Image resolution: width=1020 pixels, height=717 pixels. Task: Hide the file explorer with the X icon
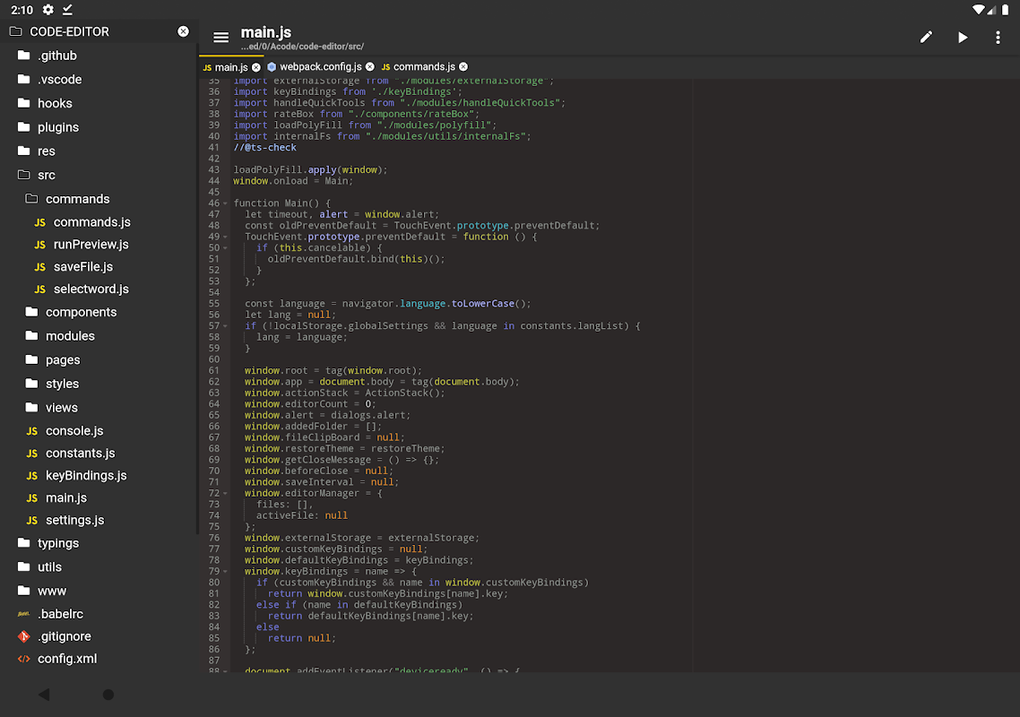click(183, 31)
